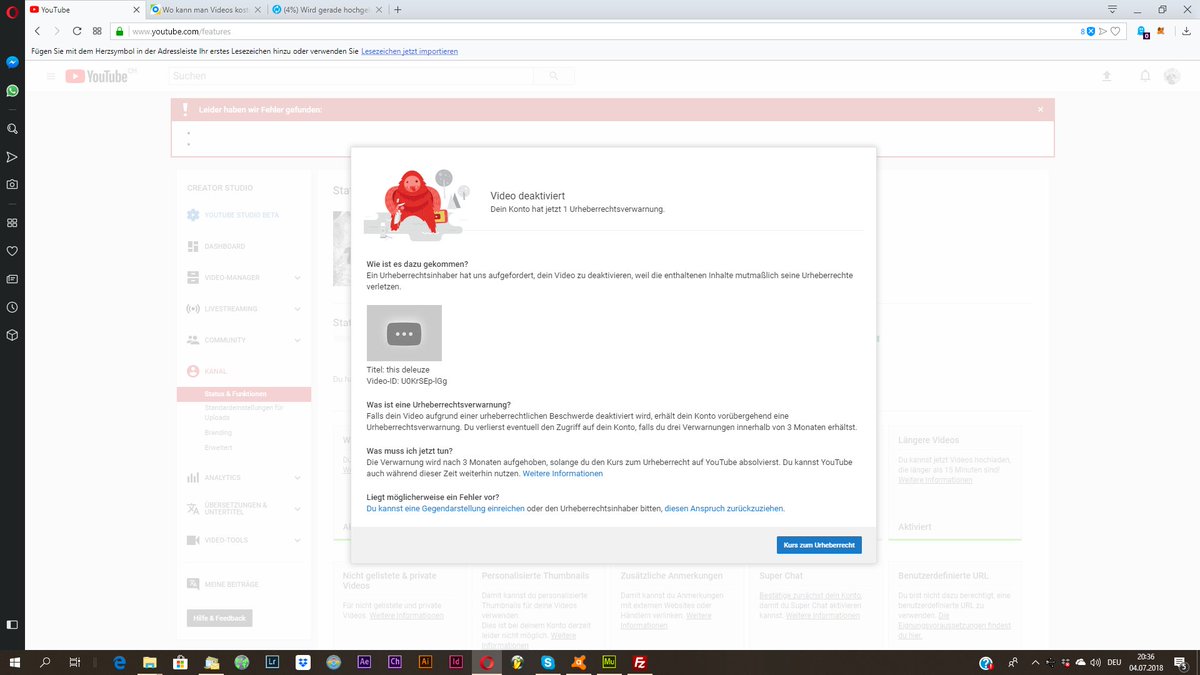Open YouTube notifications bell

pyautogui.click(x=1145, y=76)
